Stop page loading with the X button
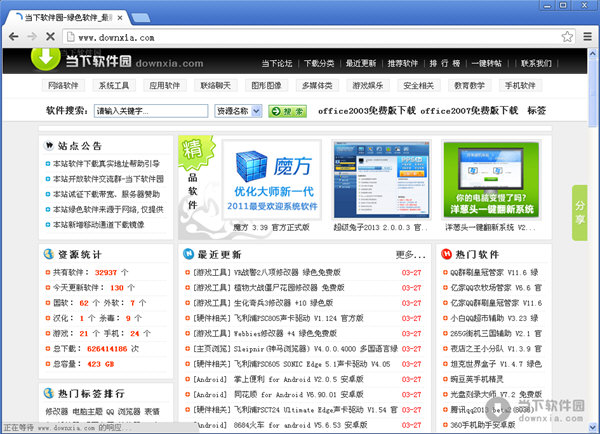This screenshot has width=600, height=434. click(50, 36)
